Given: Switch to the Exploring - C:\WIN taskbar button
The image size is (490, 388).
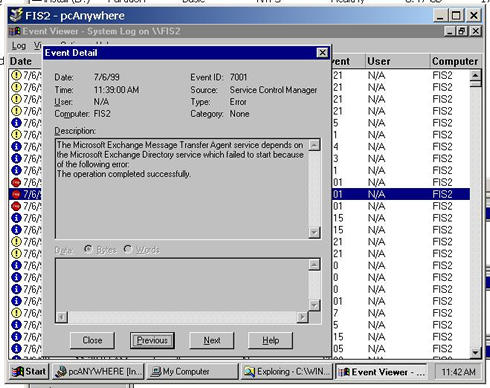Looking at the screenshot, I should (x=286, y=371).
